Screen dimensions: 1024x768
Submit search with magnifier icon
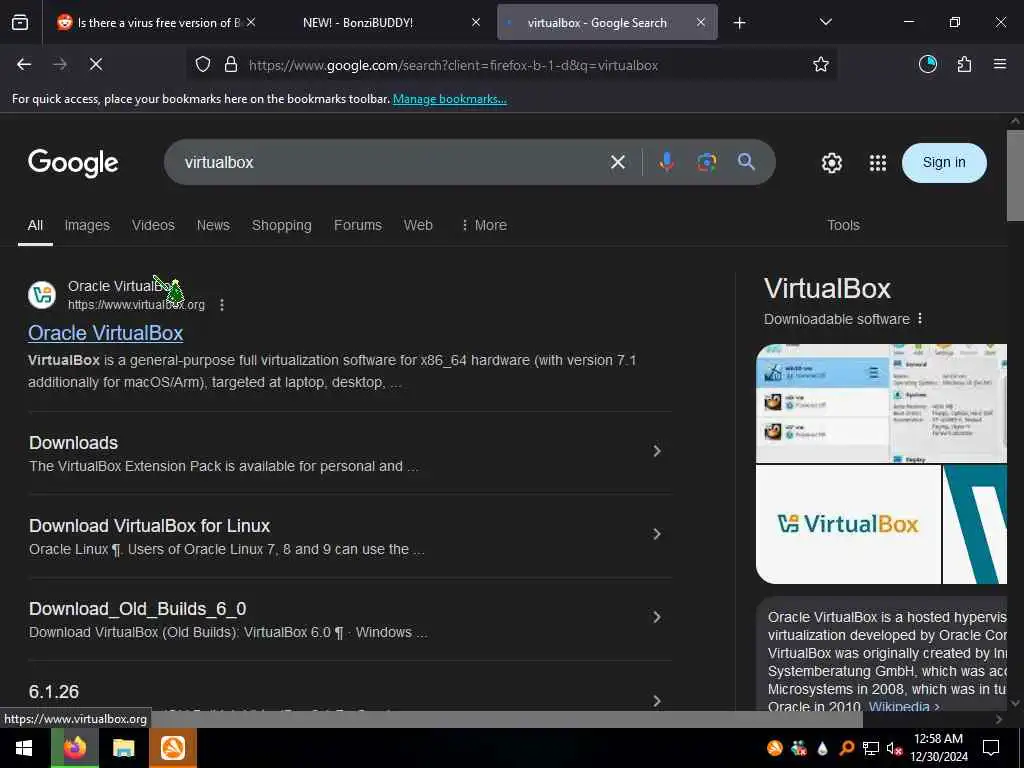point(746,162)
